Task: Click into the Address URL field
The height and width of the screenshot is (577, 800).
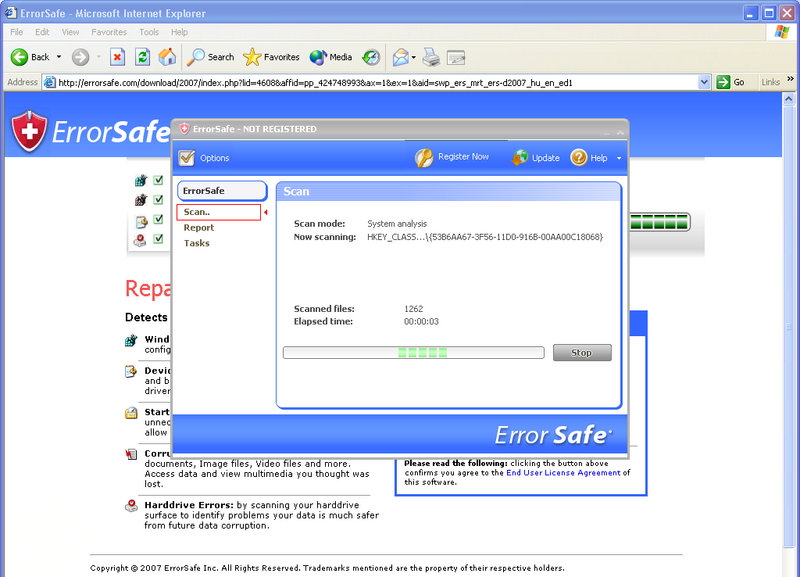Action: coord(377,83)
